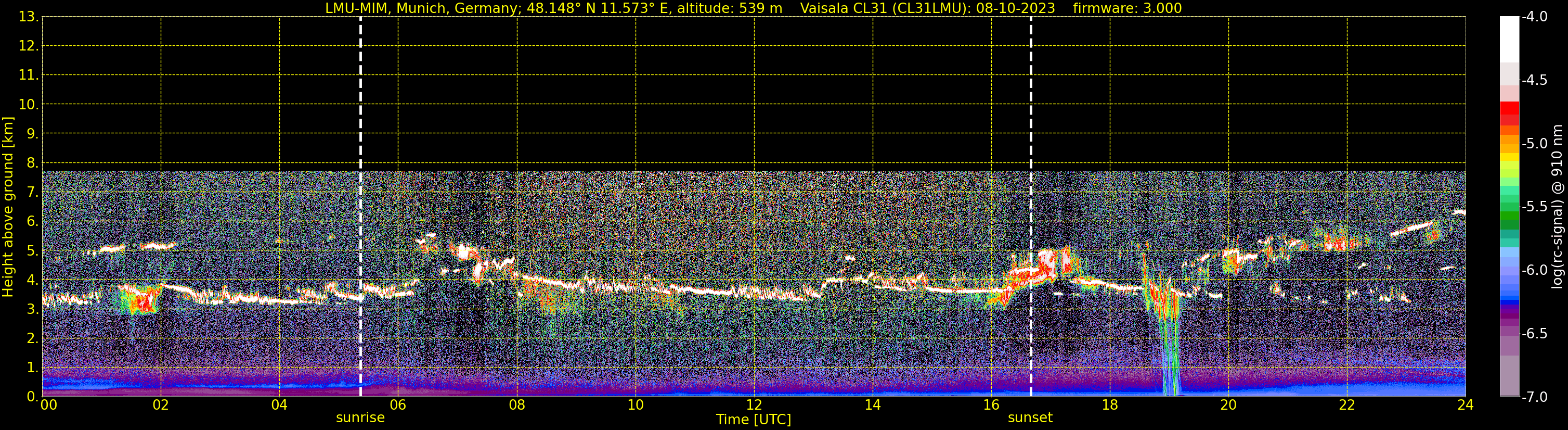The width and height of the screenshot is (1568, 430).
Task: Click the '10.' height tick label
Action: point(29,104)
